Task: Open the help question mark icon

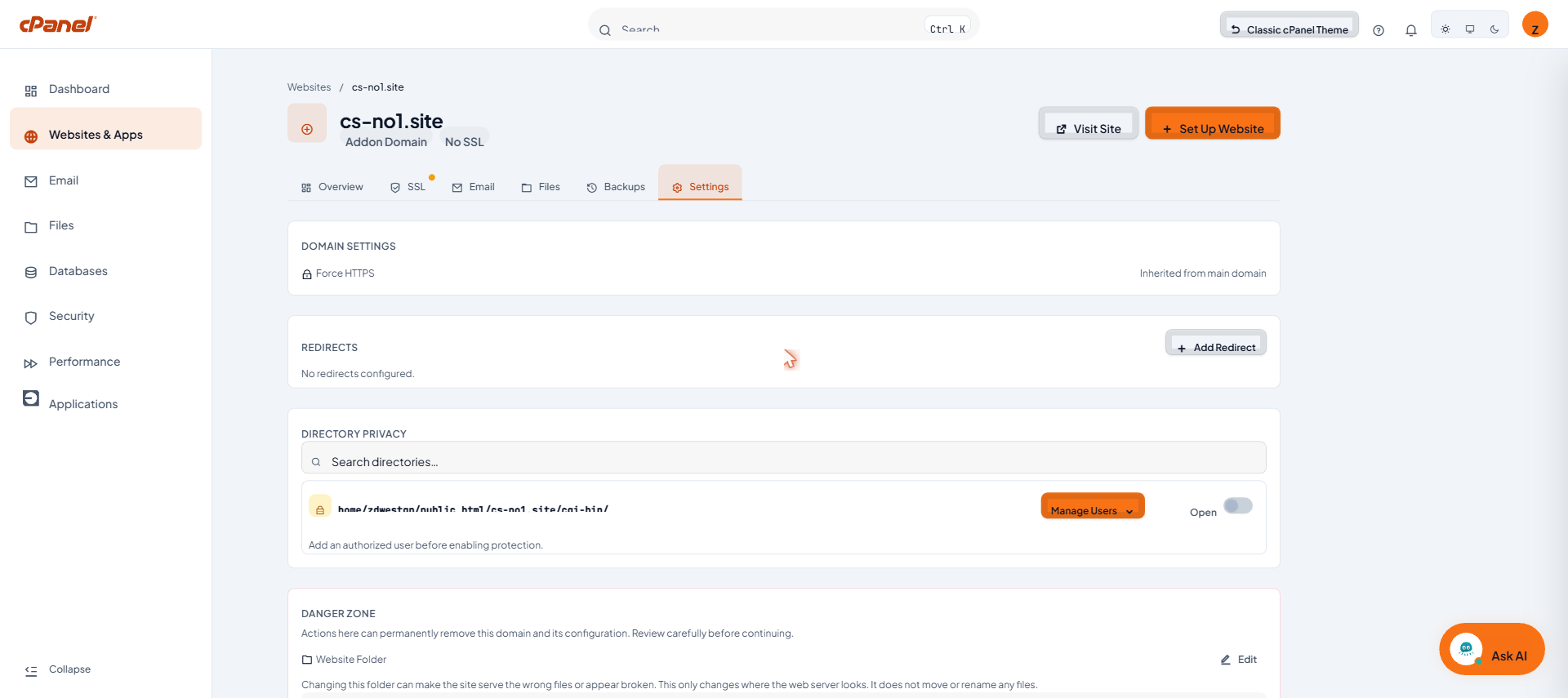Action: point(1379,30)
